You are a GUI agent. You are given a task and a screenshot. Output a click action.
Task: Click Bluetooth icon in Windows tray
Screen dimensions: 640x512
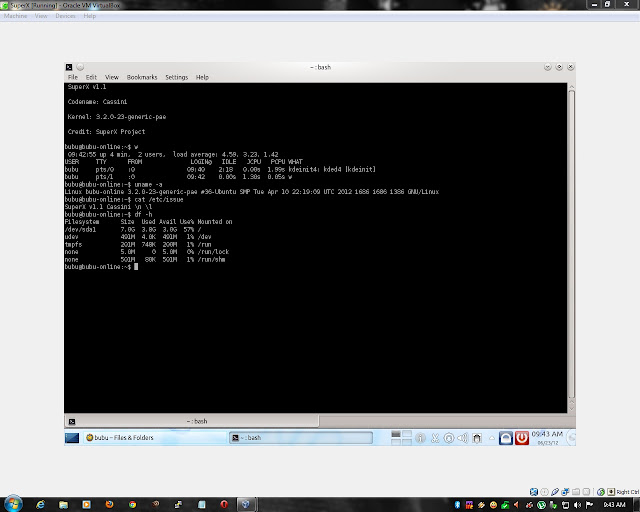pos(458,505)
